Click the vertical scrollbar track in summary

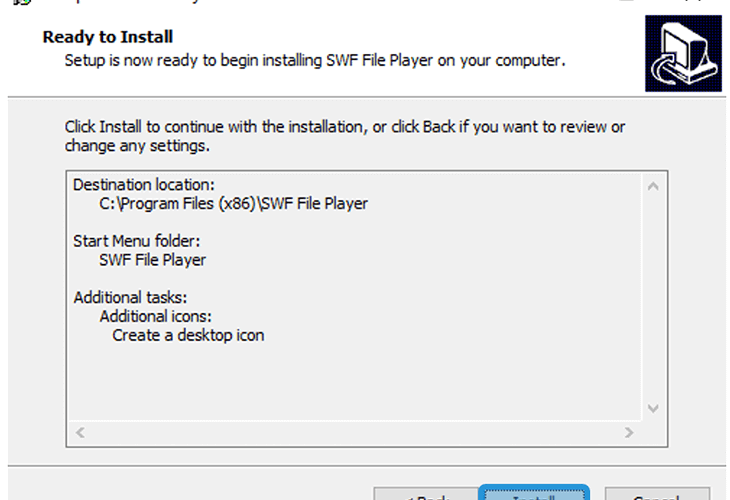(x=653, y=298)
